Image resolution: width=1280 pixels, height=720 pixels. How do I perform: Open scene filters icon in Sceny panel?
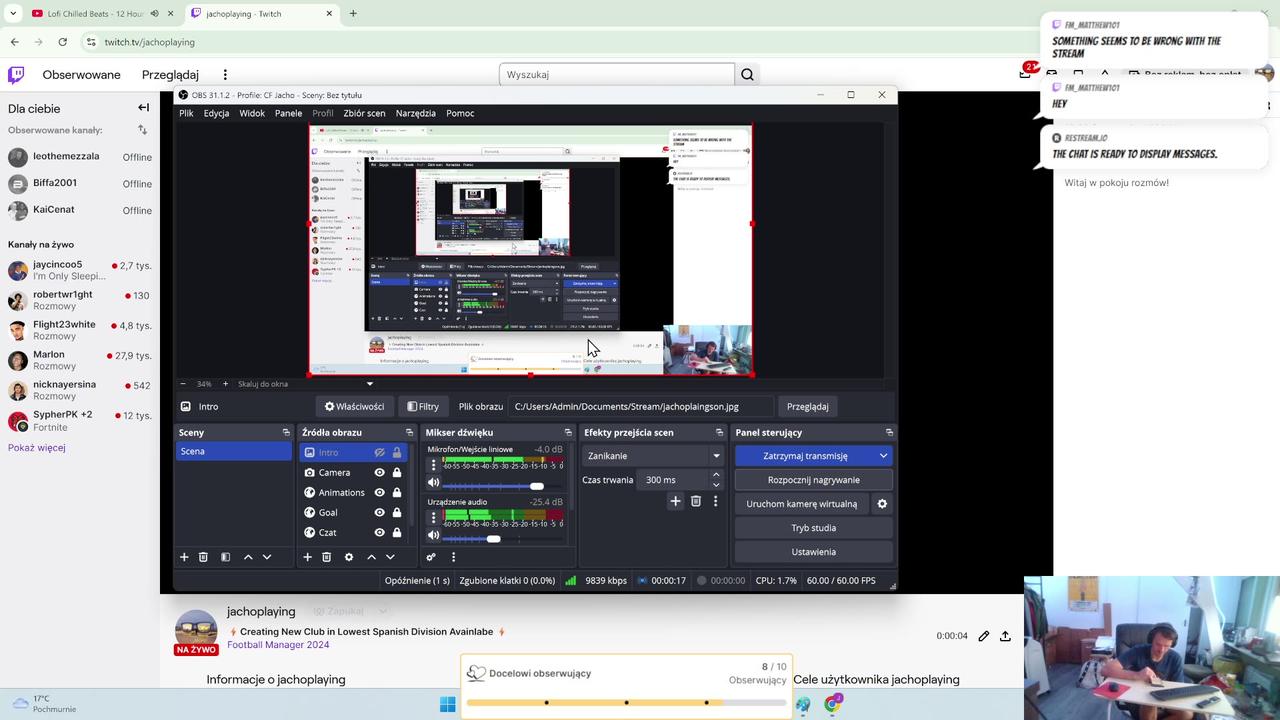pyautogui.click(x=225, y=557)
